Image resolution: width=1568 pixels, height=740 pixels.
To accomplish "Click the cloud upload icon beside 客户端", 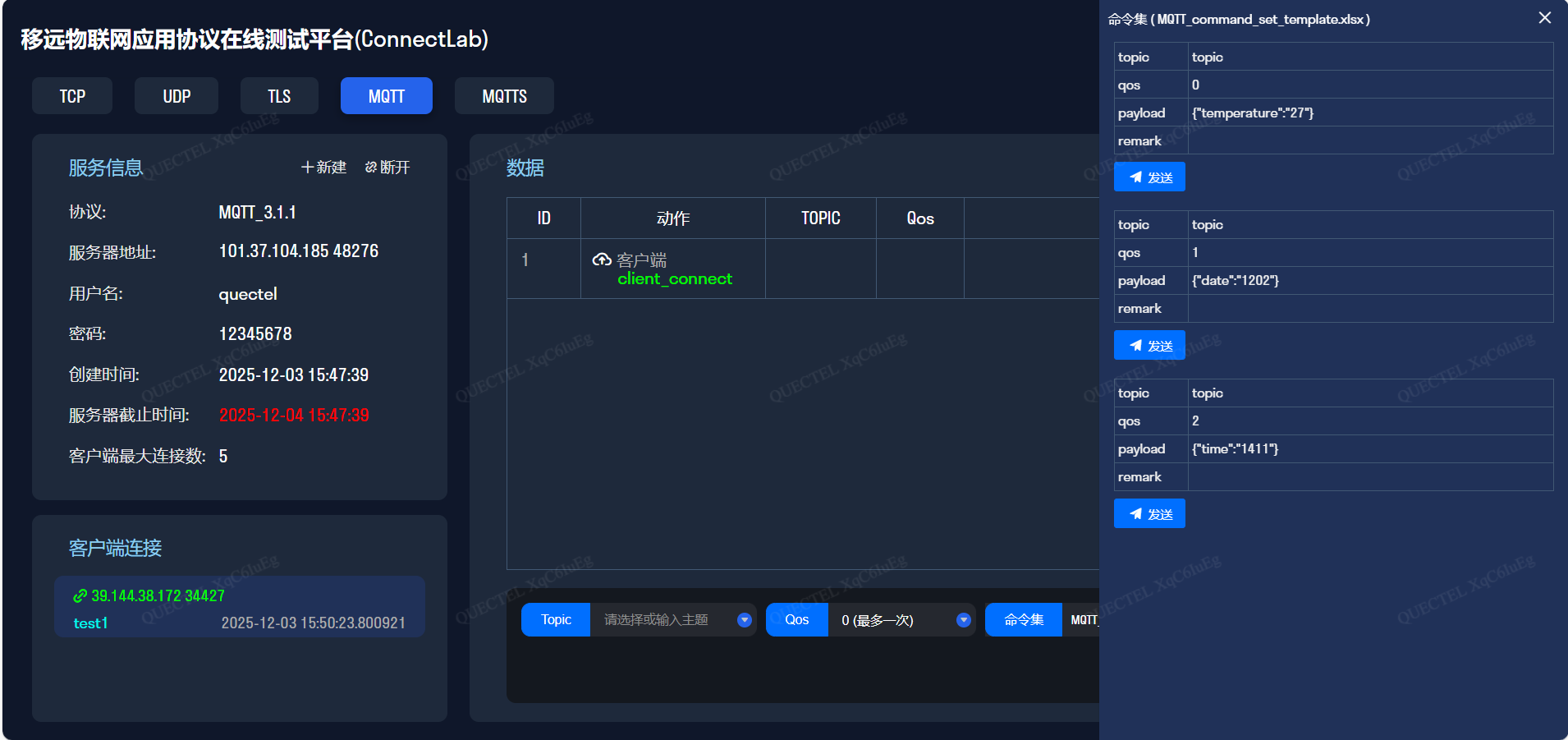I will 601,260.
